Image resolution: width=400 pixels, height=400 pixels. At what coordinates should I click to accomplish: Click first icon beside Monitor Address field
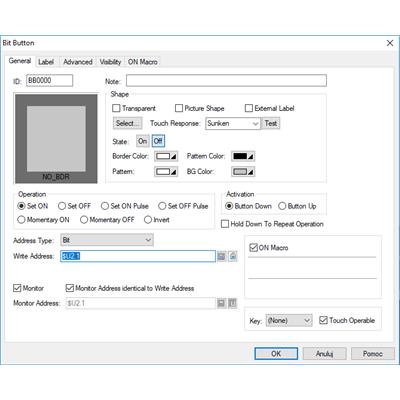(221, 303)
